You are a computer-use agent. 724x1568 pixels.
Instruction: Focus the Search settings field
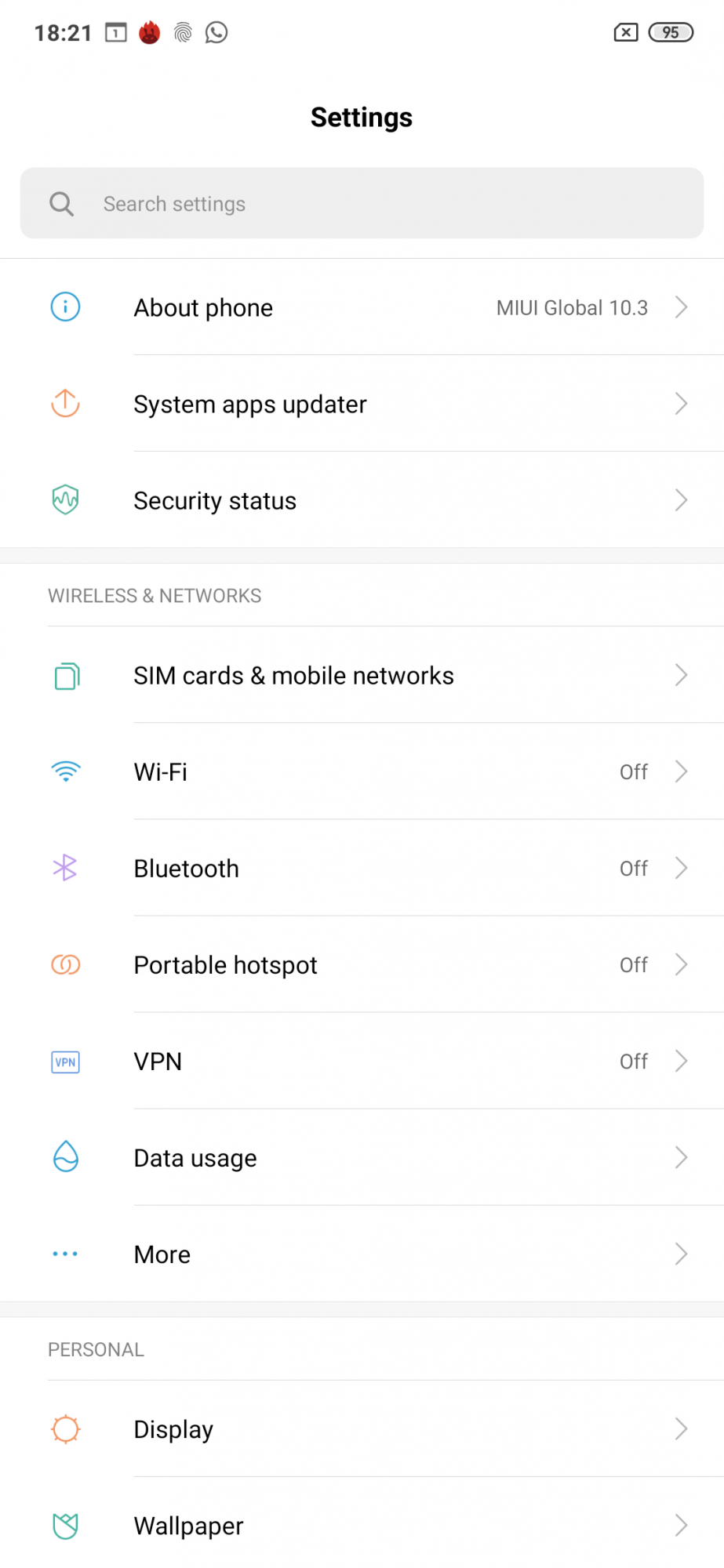point(361,204)
